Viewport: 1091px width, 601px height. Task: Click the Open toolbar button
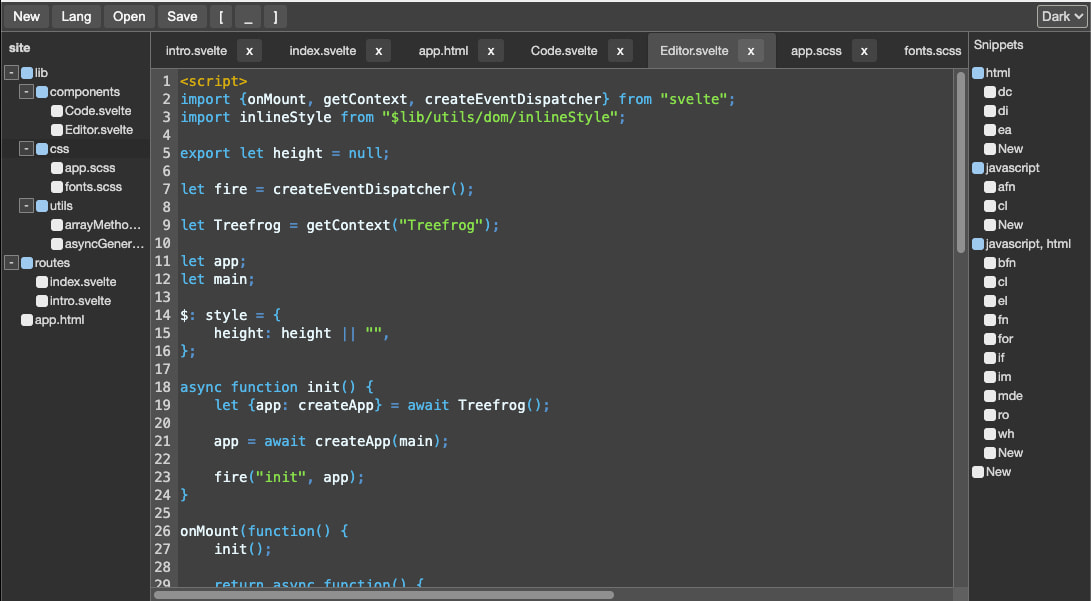(129, 17)
